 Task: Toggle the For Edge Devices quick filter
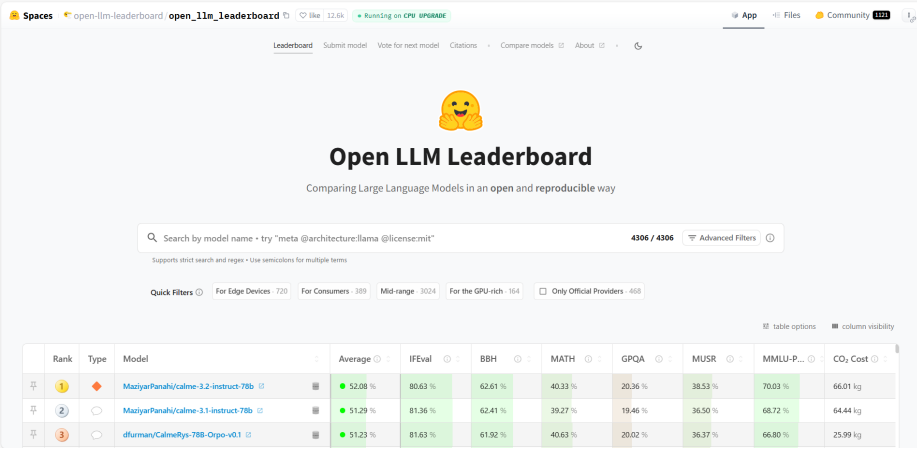(251, 291)
